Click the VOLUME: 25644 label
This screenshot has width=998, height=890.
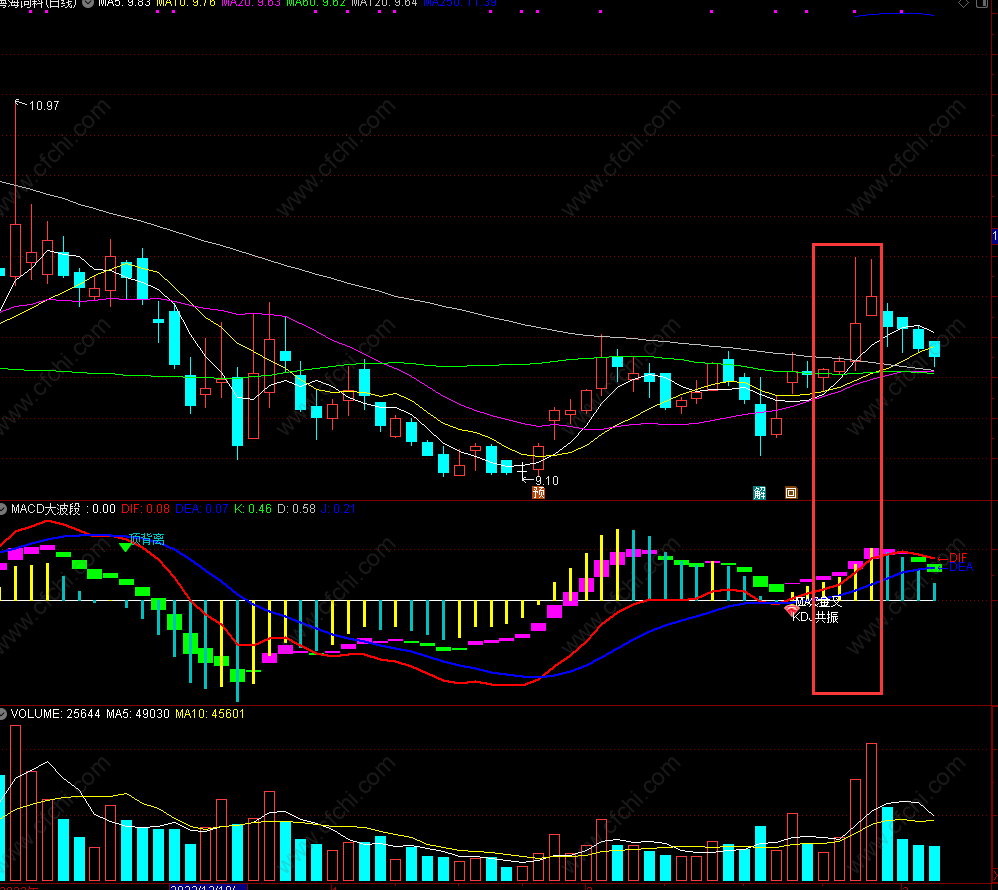[55, 714]
